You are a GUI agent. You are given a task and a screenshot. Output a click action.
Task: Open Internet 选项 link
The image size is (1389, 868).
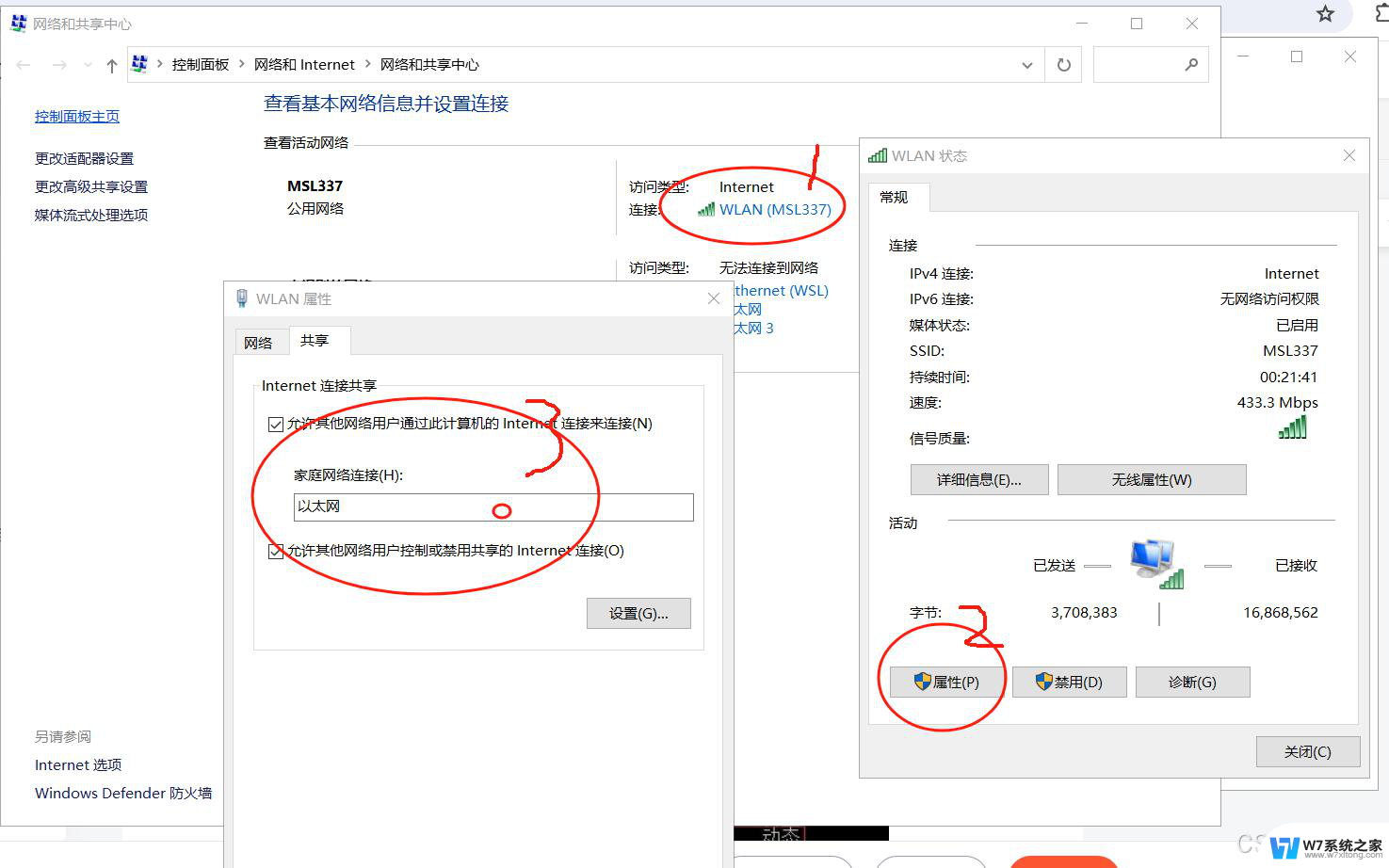78,765
